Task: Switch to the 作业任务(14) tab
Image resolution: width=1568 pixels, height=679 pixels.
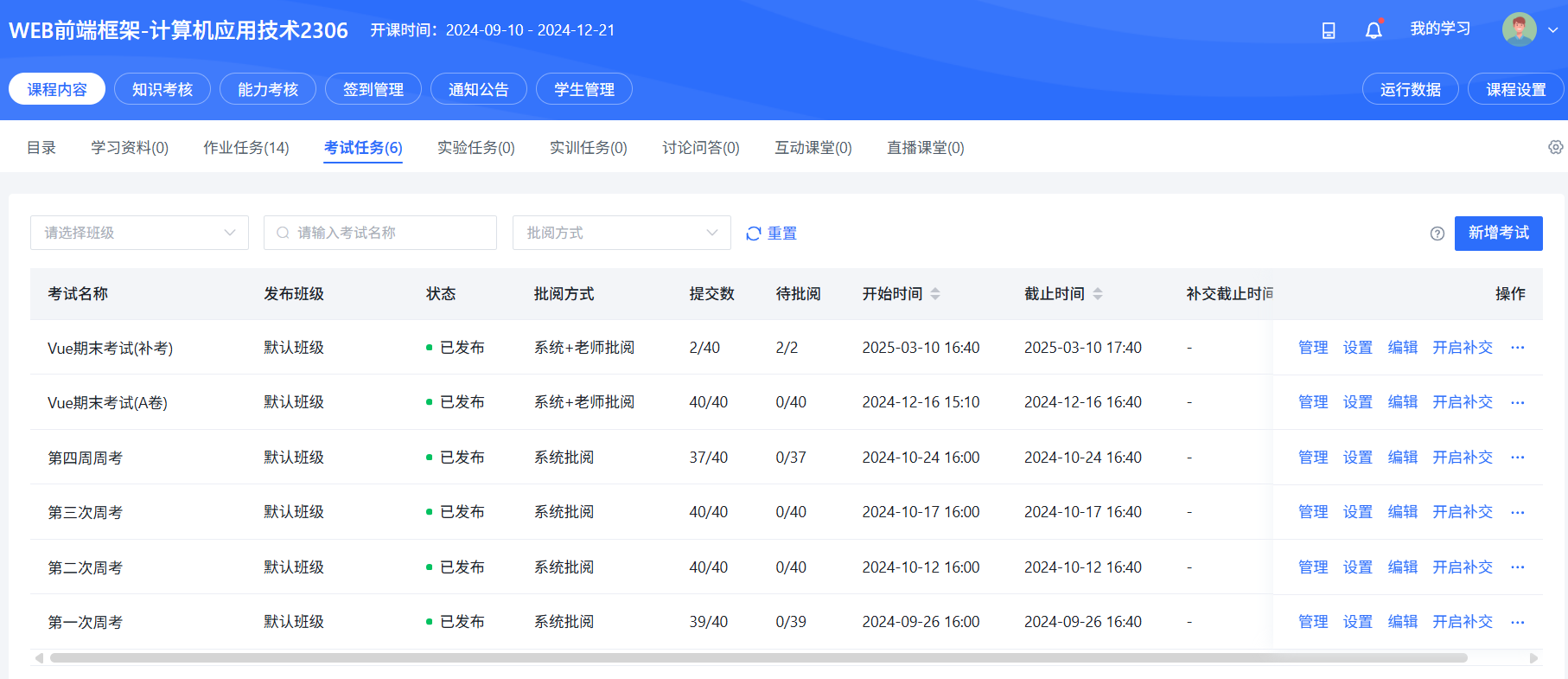Action: click(246, 148)
